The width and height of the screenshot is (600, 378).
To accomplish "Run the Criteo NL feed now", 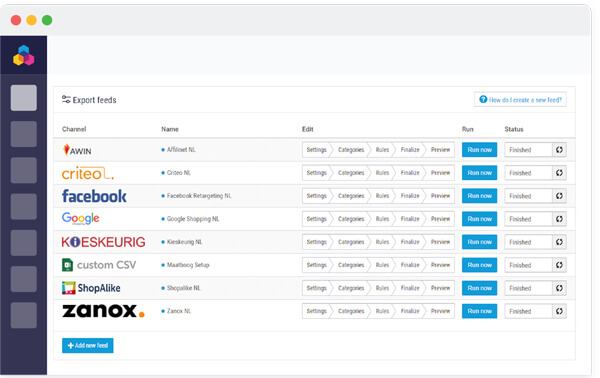I will pos(479,173).
